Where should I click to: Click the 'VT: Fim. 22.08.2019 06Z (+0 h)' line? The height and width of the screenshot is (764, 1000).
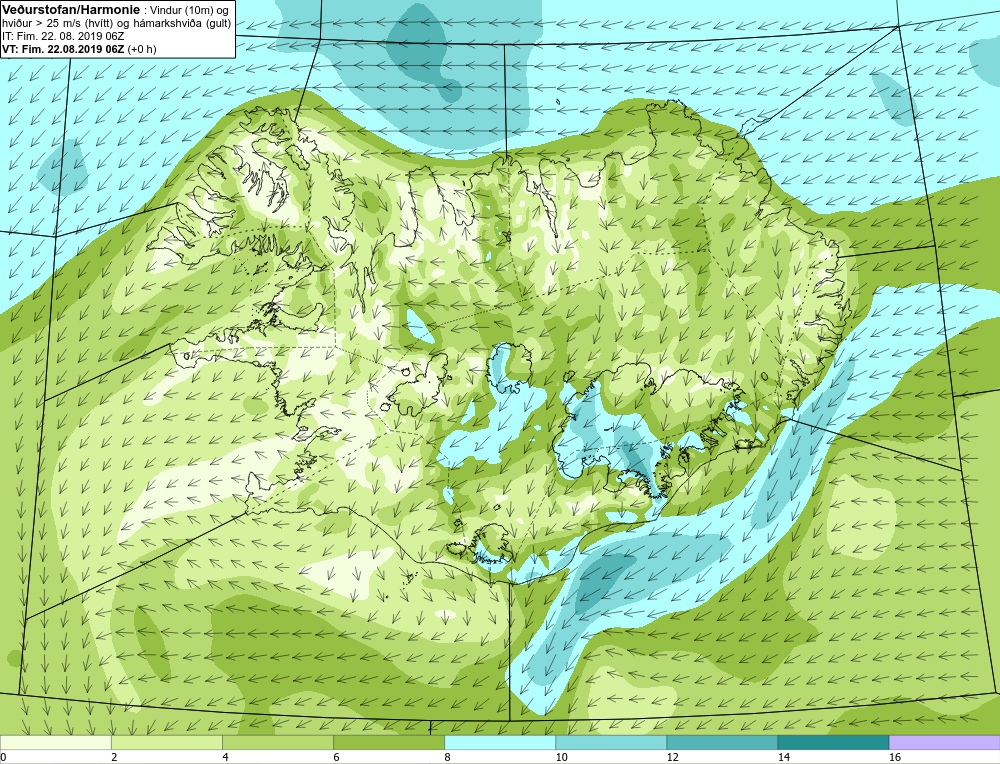point(79,49)
